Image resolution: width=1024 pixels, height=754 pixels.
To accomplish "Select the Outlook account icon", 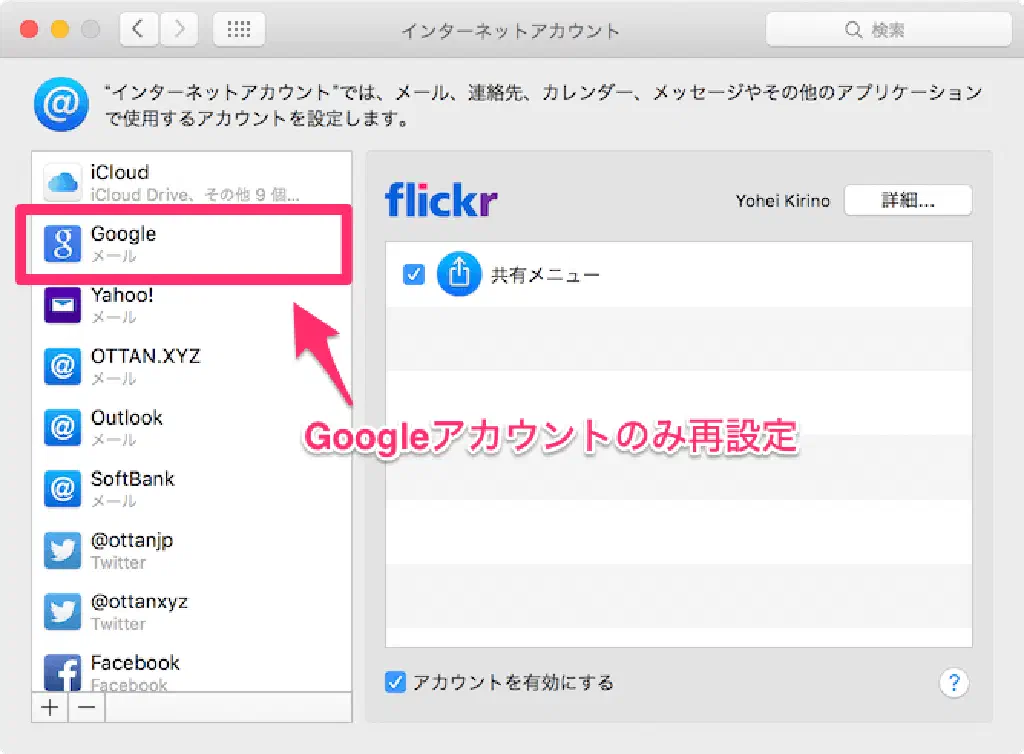I will (x=62, y=428).
